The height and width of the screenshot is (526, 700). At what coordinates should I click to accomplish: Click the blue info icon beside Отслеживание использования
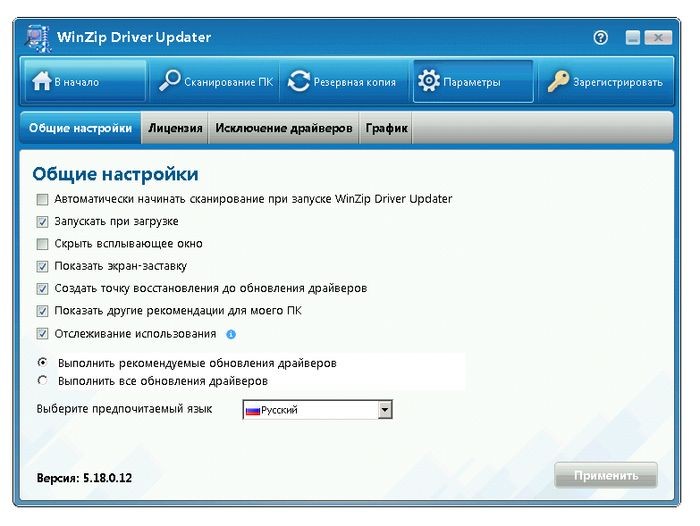[231, 334]
